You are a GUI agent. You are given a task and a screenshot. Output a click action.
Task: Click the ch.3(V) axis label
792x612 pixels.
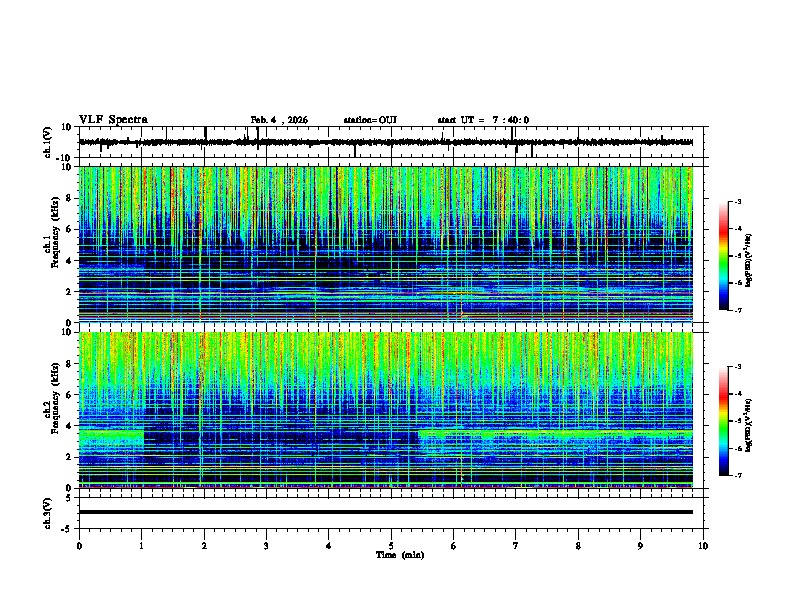48,513
